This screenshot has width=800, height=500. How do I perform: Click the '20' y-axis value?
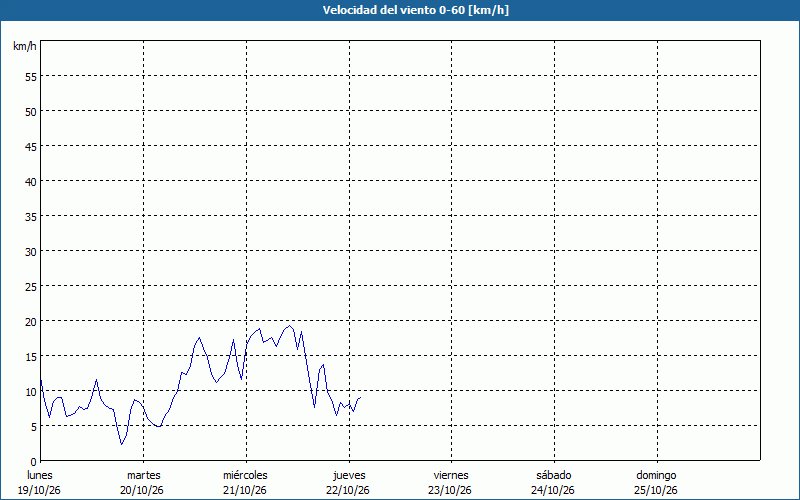click(x=31, y=322)
